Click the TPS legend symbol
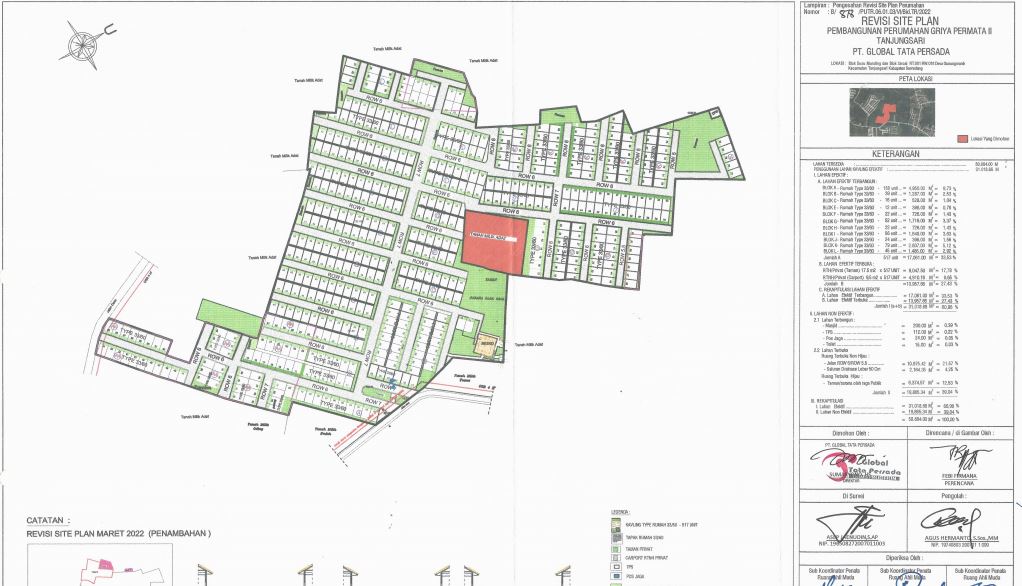Viewport: 1022px width, 586px height. pos(616,568)
